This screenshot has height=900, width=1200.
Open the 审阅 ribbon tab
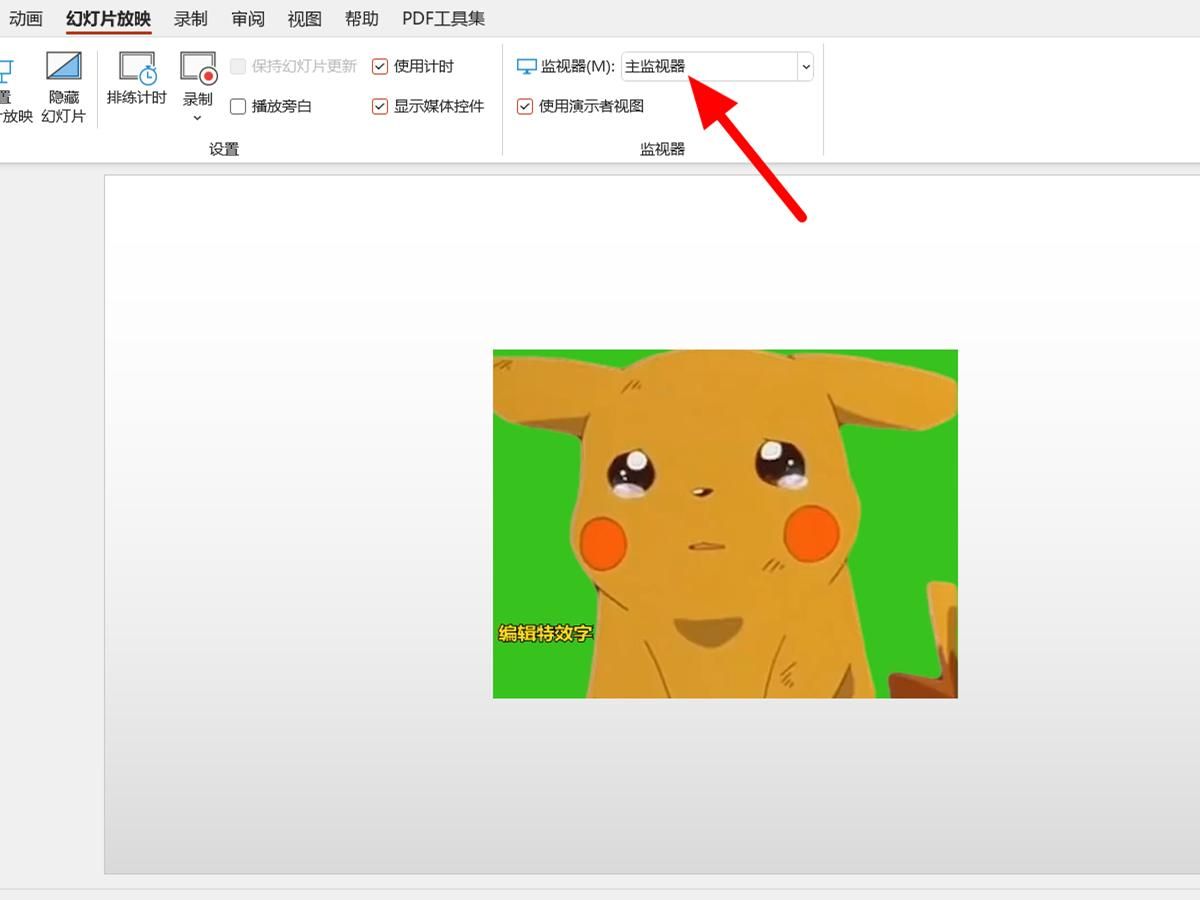[x=247, y=18]
